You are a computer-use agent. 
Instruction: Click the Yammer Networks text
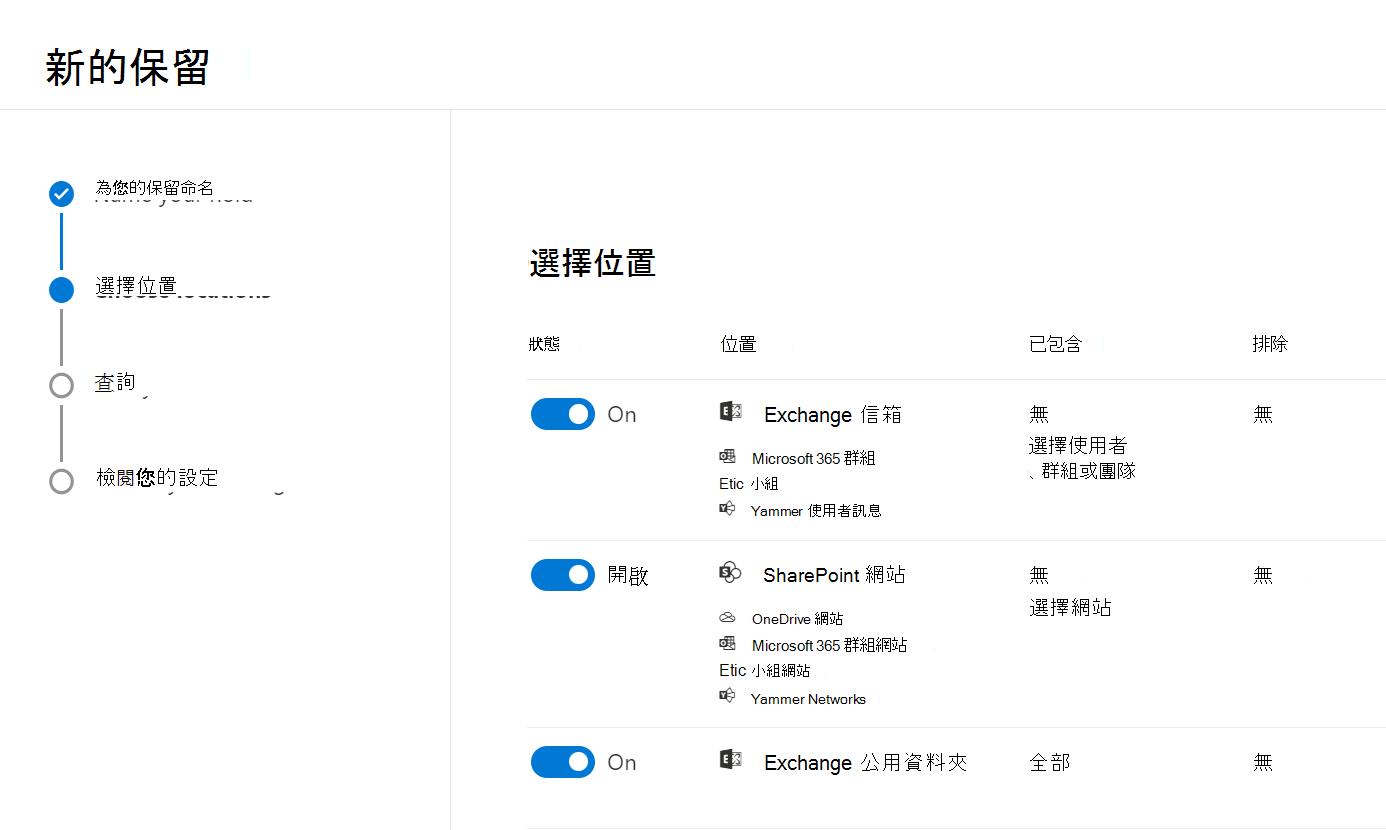point(808,699)
